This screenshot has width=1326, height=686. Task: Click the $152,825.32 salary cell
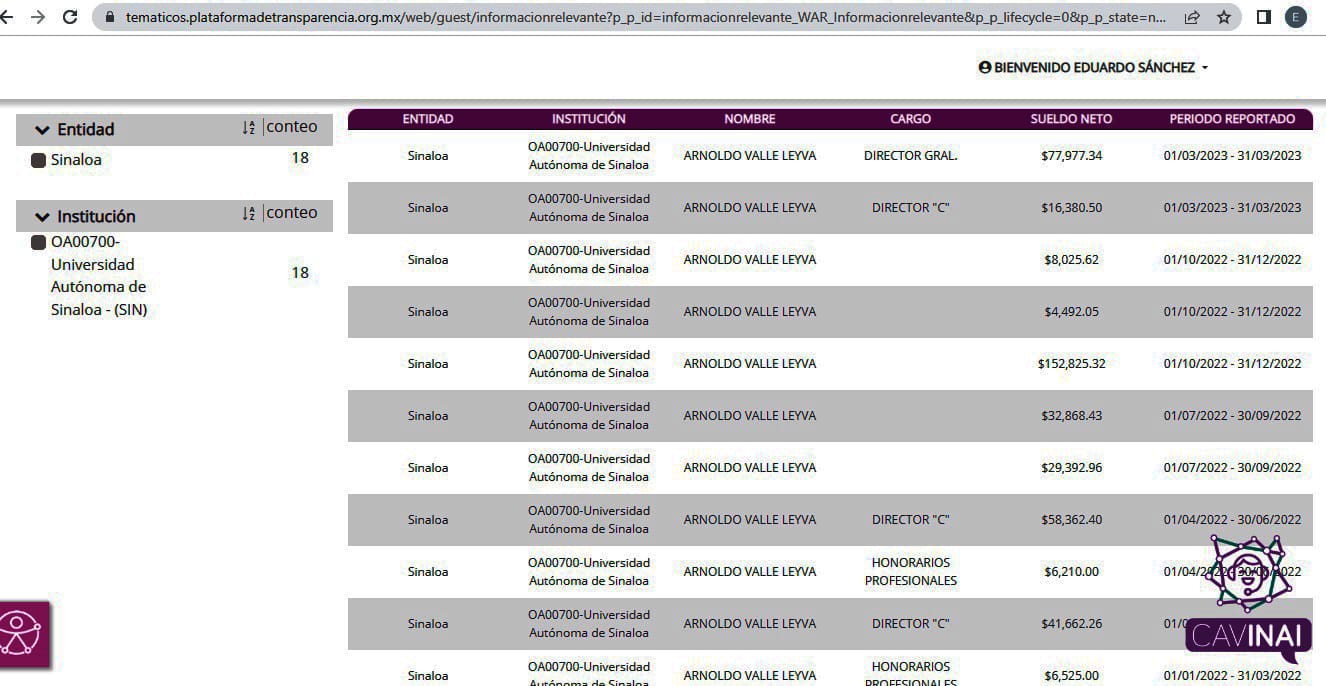click(x=1072, y=364)
